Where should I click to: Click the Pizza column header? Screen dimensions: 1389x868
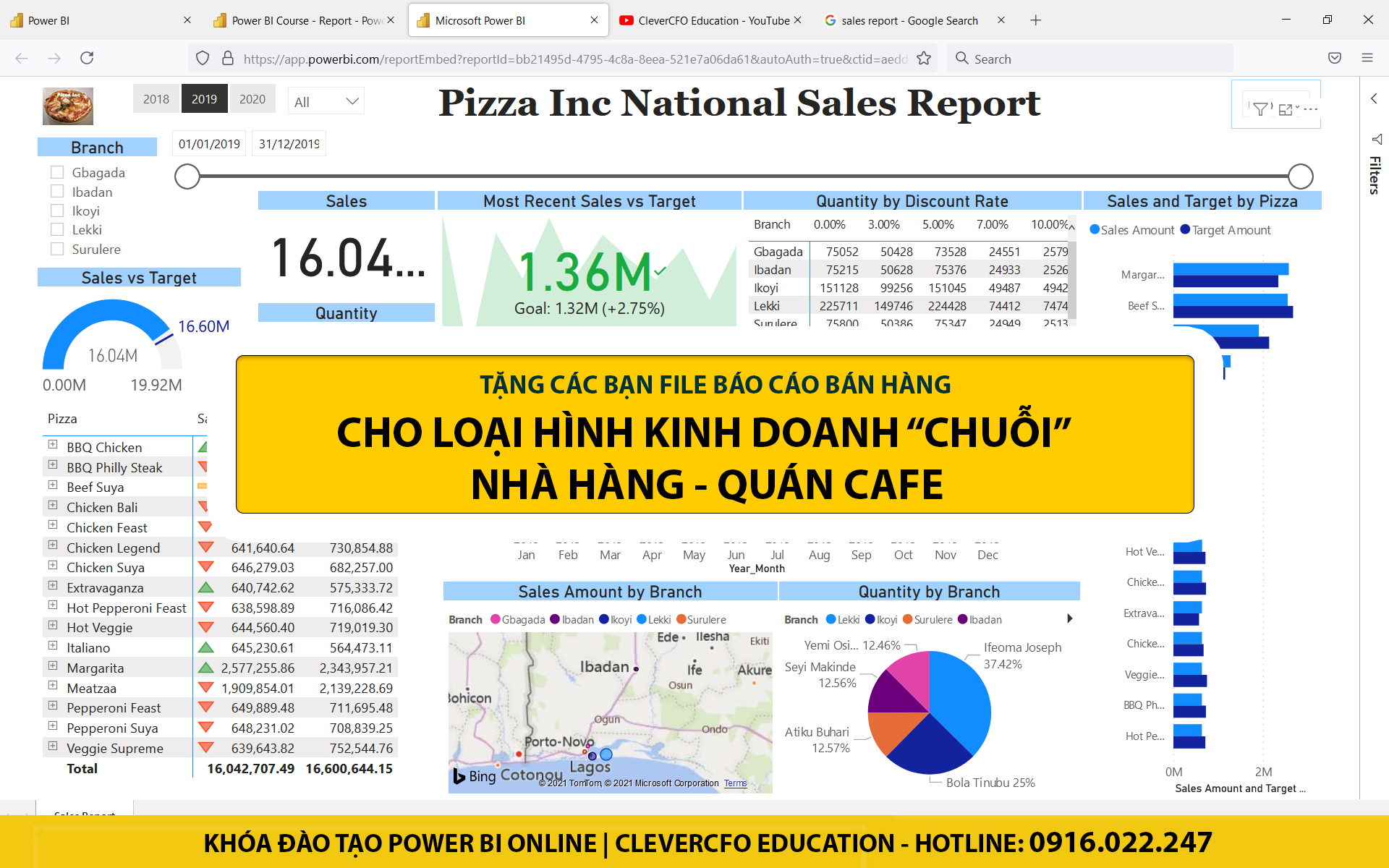coord(62,419)
